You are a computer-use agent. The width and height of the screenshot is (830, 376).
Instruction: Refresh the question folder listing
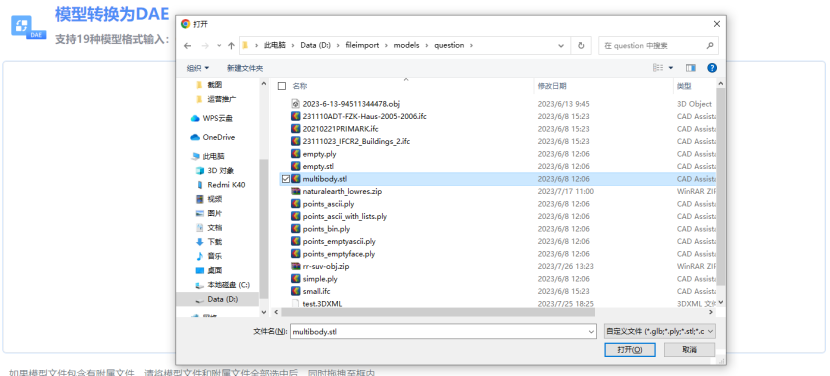click(581, 46)
